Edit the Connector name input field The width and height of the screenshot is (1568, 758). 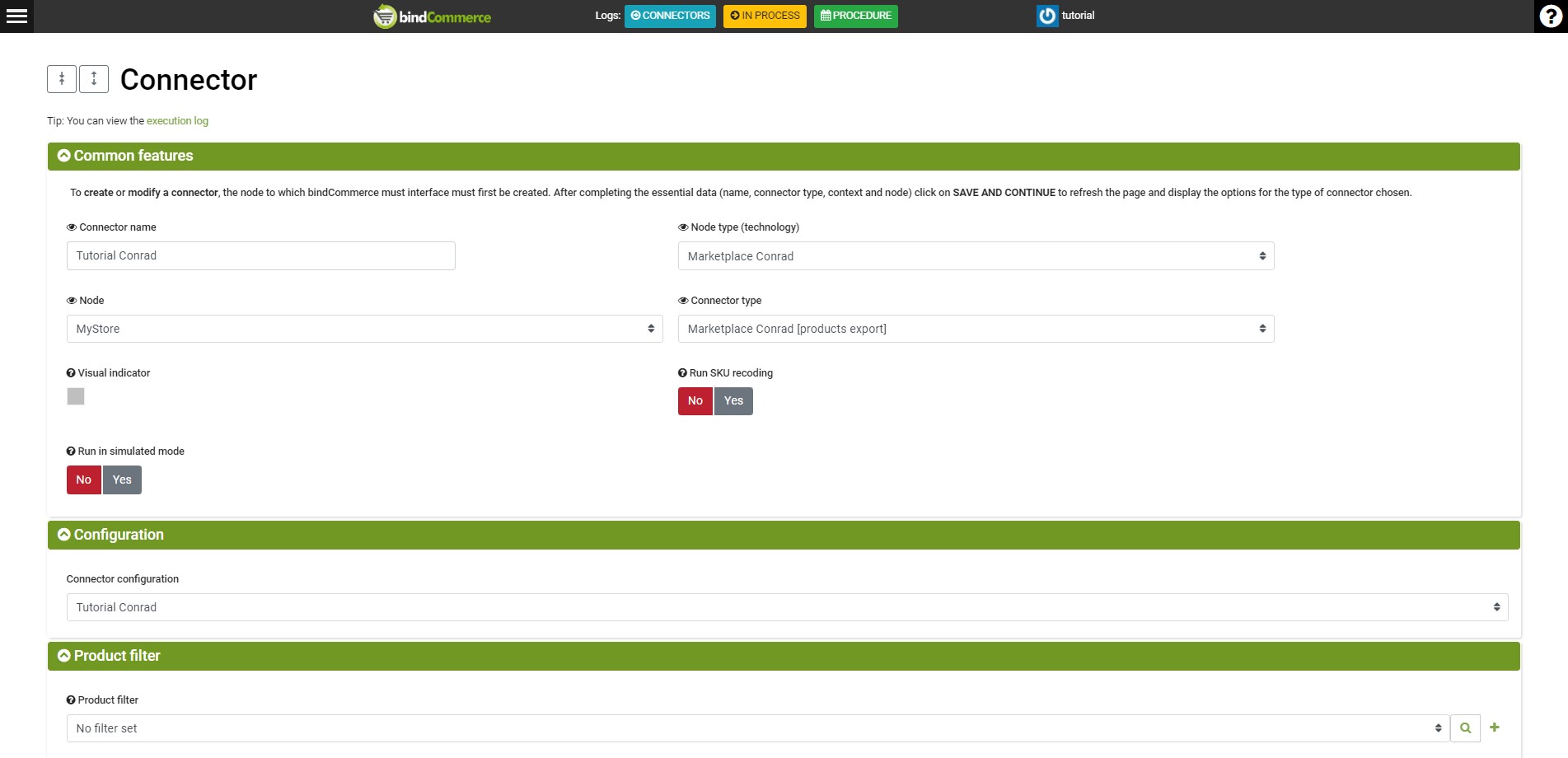point(260,256)
